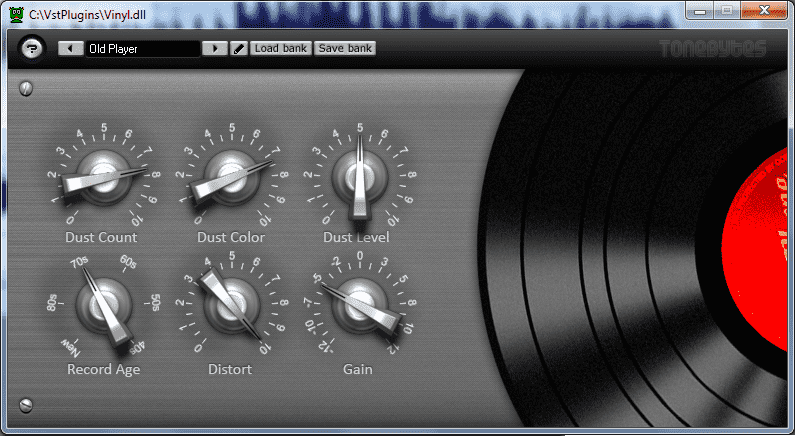This screenshot has height=436, width=795.
Task: Click the Dust Color knob
Action: (232, 176)
